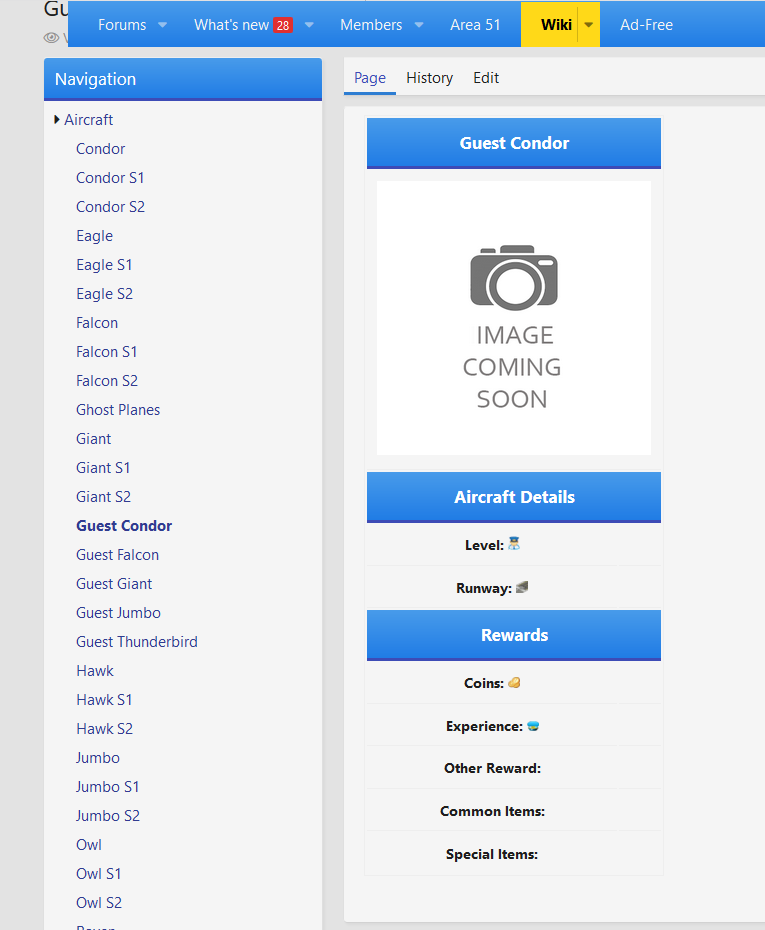Collapse the Aircraft tree arrow
Screen dimensions: 765x930
pos(57,119)
